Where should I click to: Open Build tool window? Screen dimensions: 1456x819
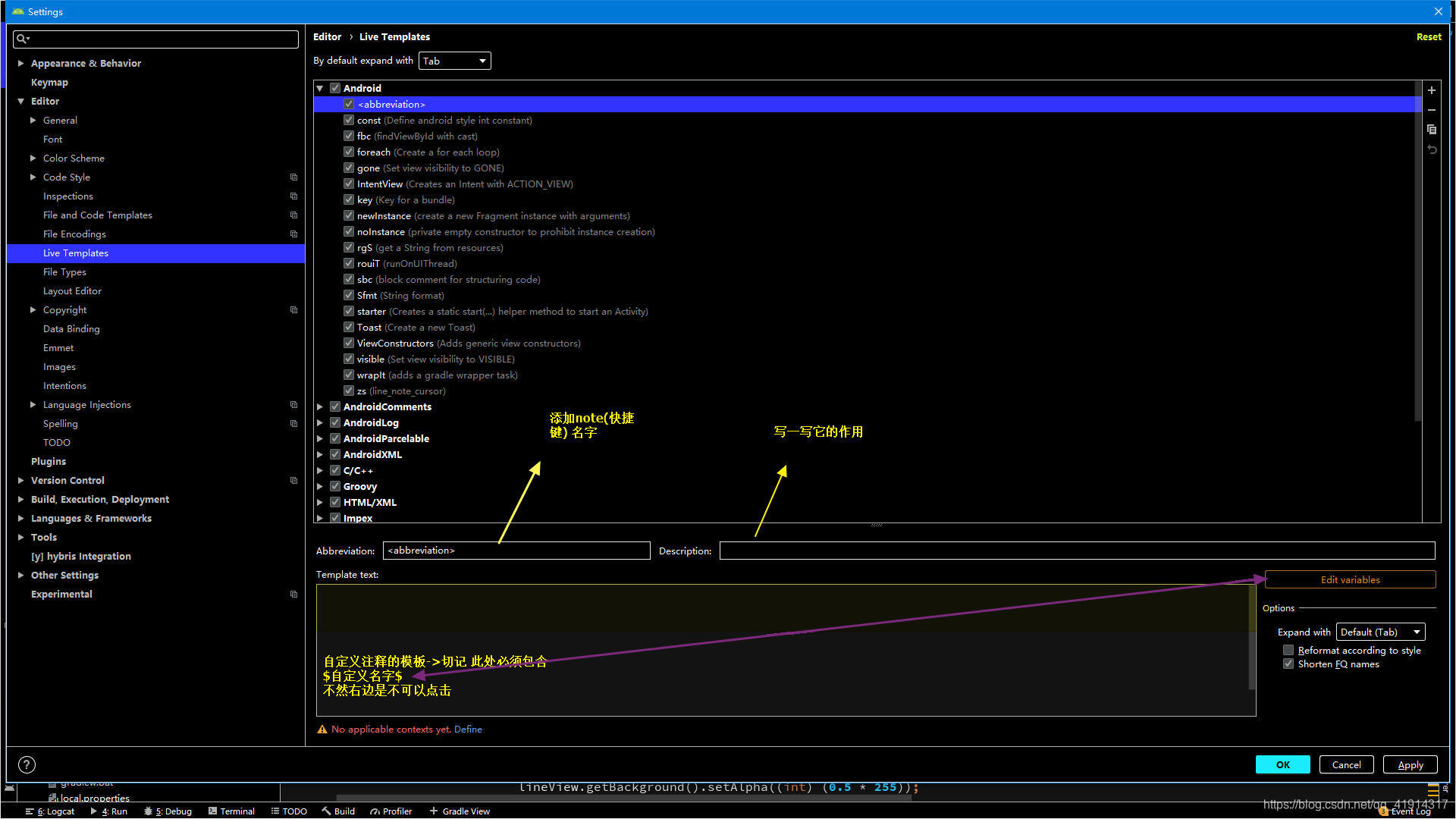[338, 811]
